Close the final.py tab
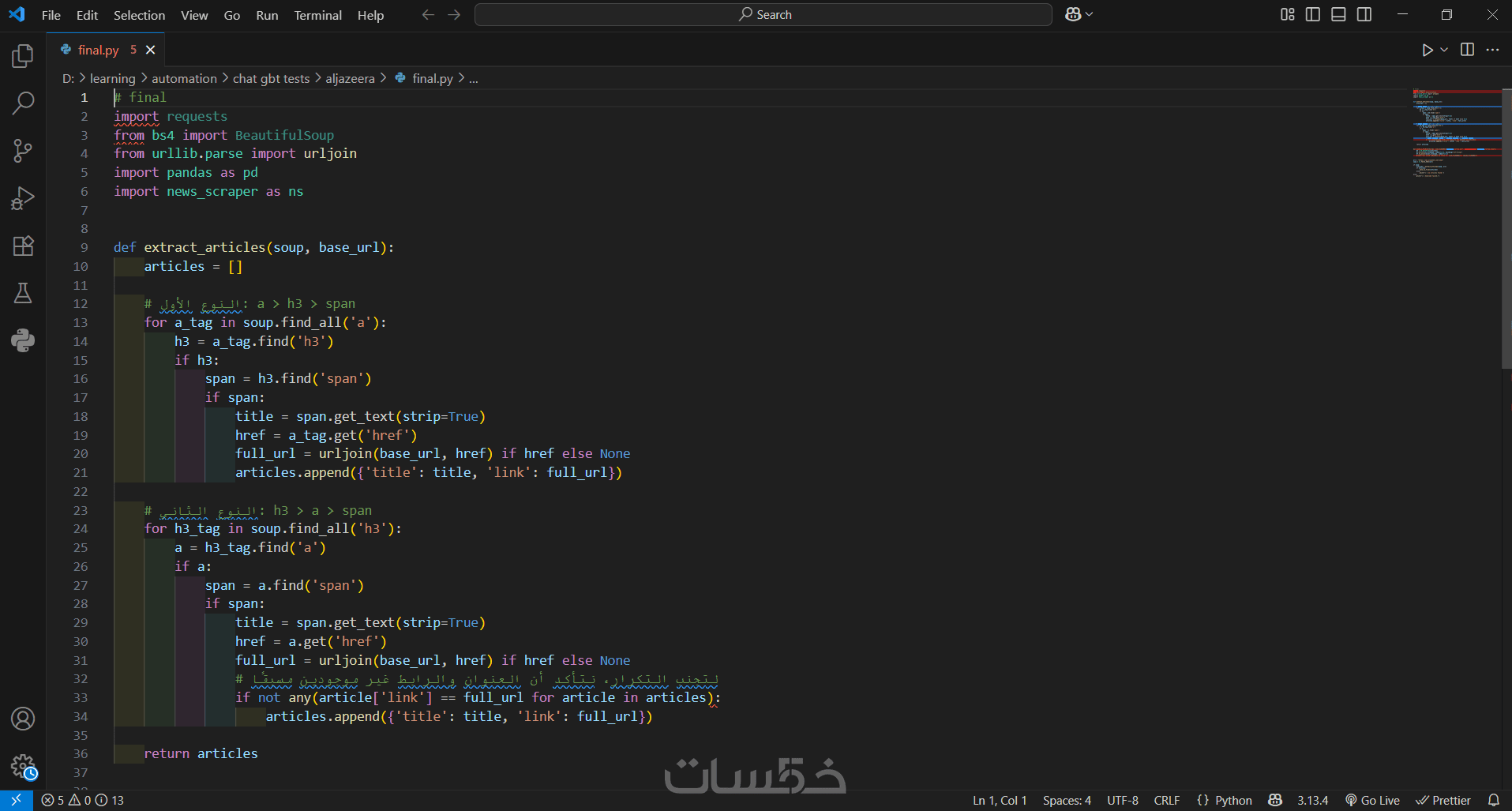Viewport: 1512px width, 811px height. [151, 50]
